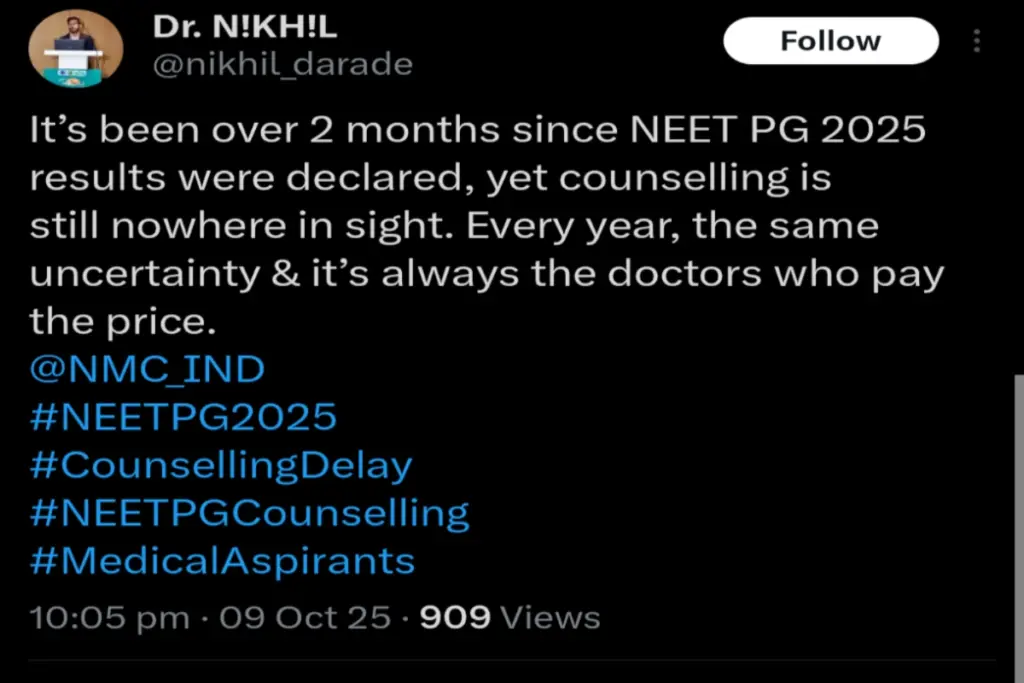Click the line "results were declared, yet counselling is"

tap(430, 179)
